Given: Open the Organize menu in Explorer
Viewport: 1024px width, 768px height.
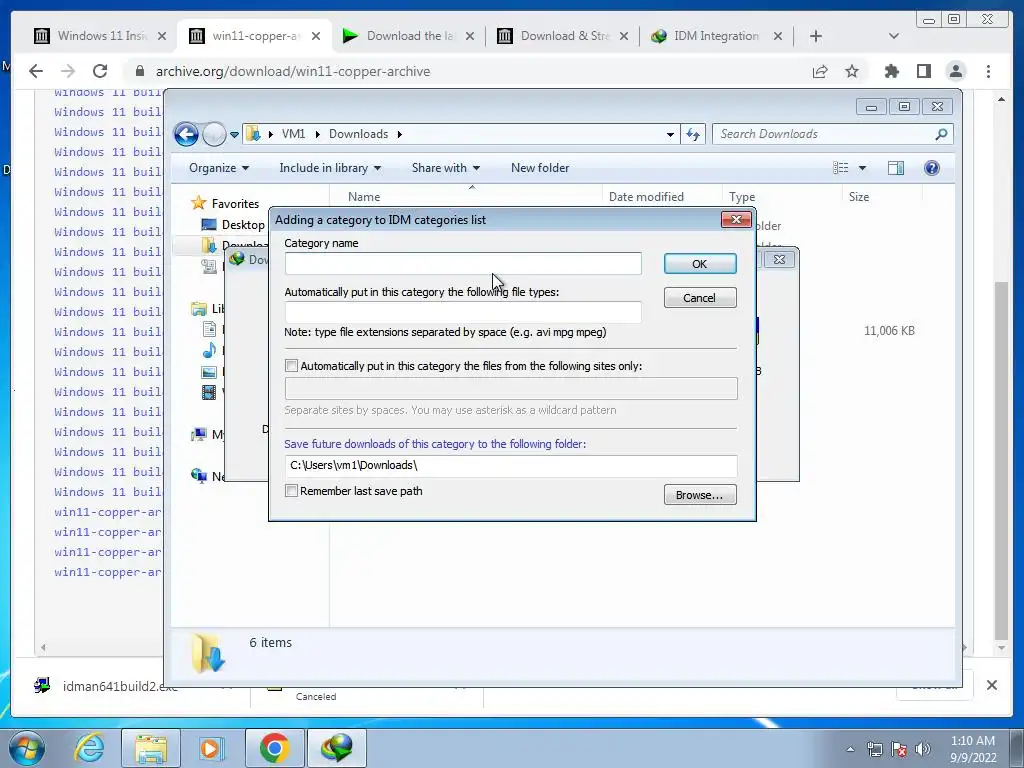Looking at the screenshot, I should tap(219, 168).
